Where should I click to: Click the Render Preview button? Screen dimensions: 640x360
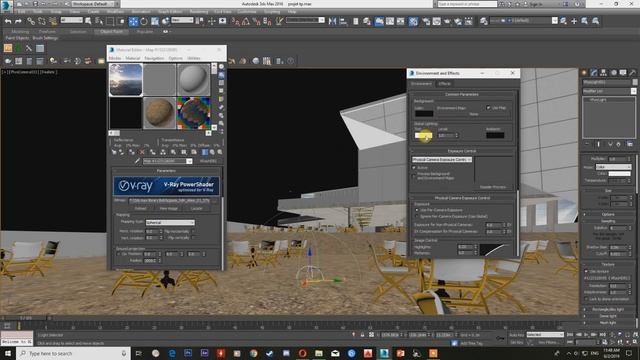point(493,187)
